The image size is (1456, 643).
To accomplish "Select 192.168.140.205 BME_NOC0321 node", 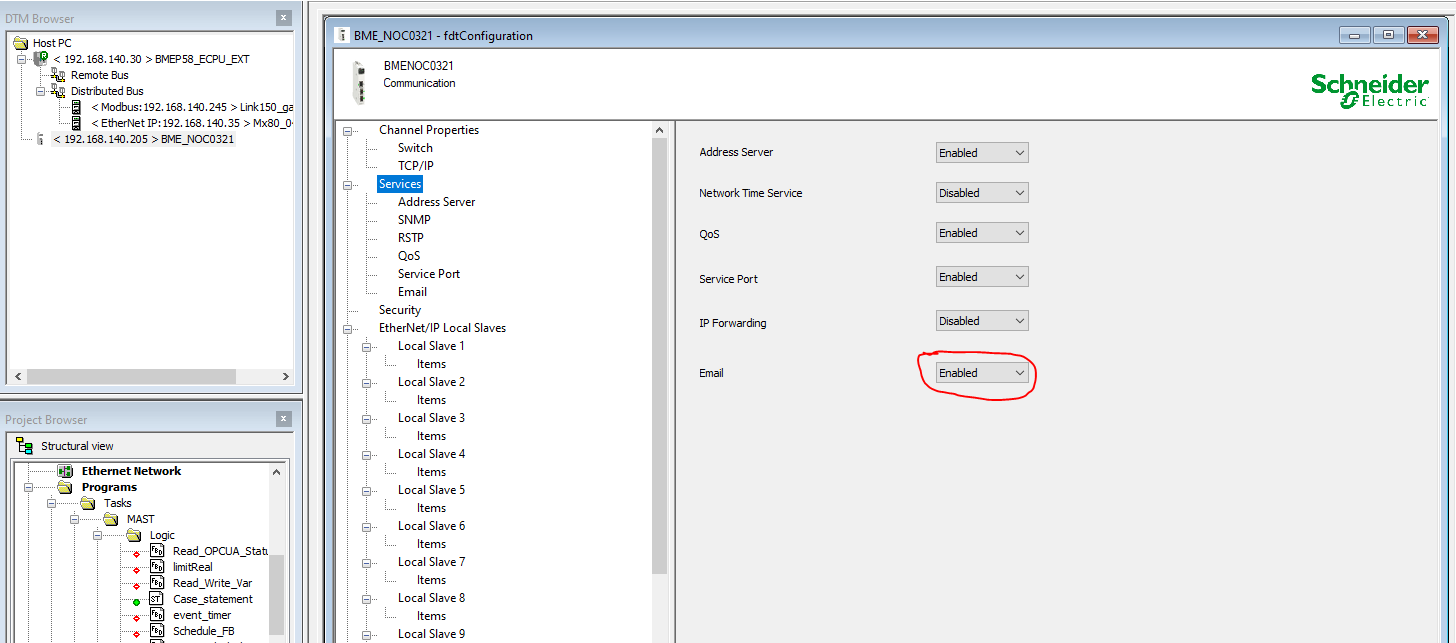I will [x=144, y=139].
